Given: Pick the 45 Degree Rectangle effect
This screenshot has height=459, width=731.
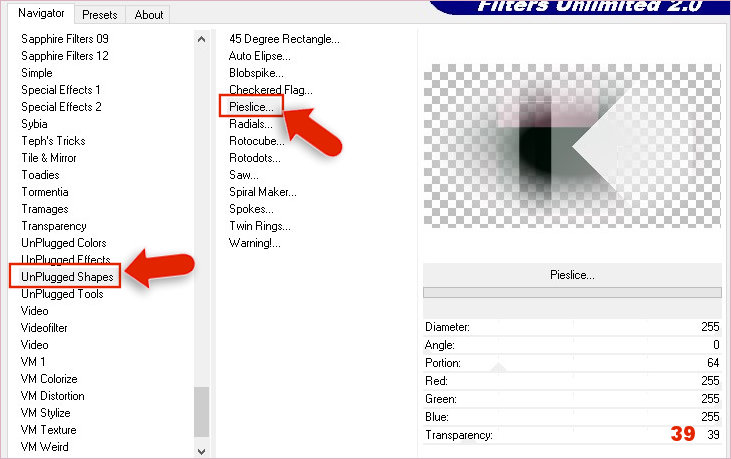Looking at the screenshot, I should (x=284, y=39).
